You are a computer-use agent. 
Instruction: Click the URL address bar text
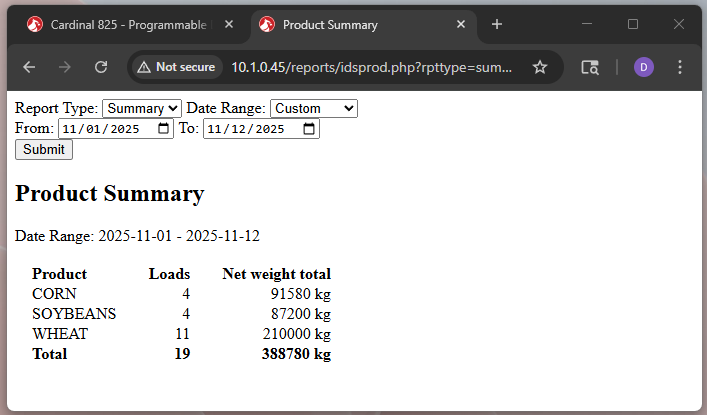point(372,67)
